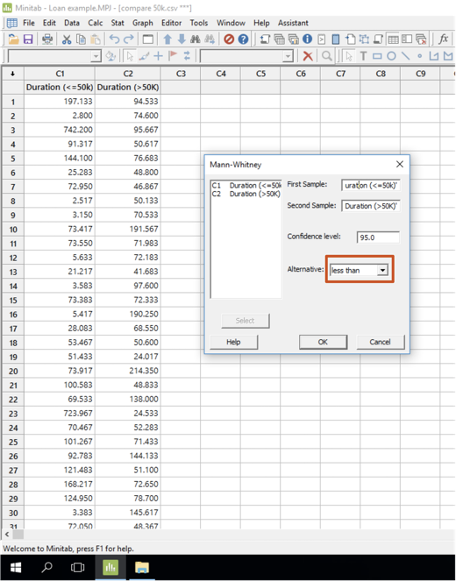This screenshot has height=581, width=456.
Task: Click OK in Mann-Whitney dialog
Action: pos(323,342)
